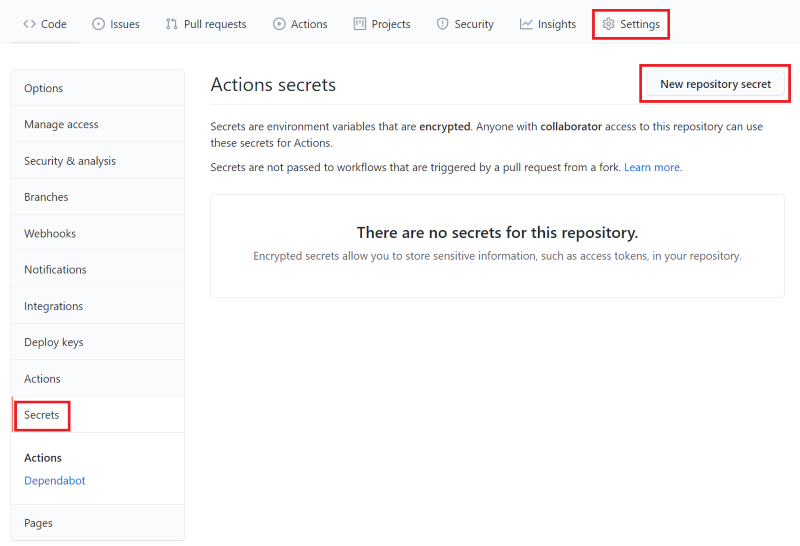Click the Actions play icon
Image resolution: width=800 pixels, height=546 pixels.
279,24
